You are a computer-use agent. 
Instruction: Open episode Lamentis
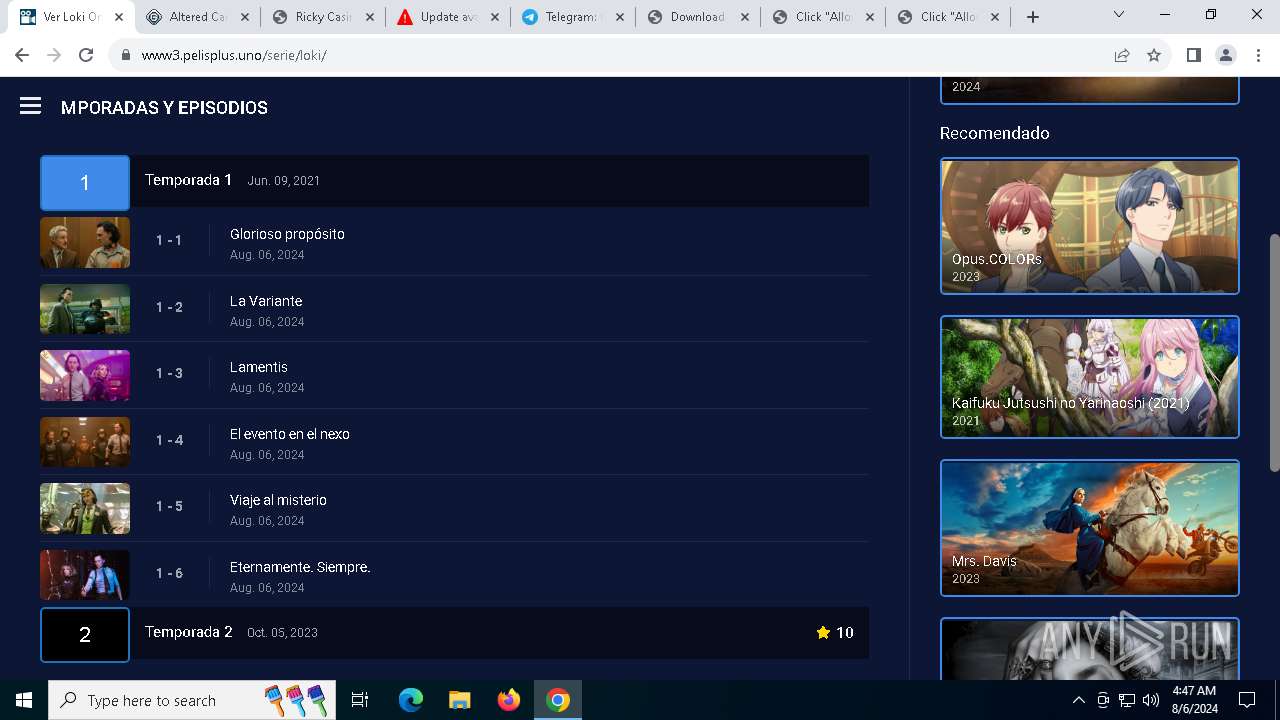tap(258, 367)
